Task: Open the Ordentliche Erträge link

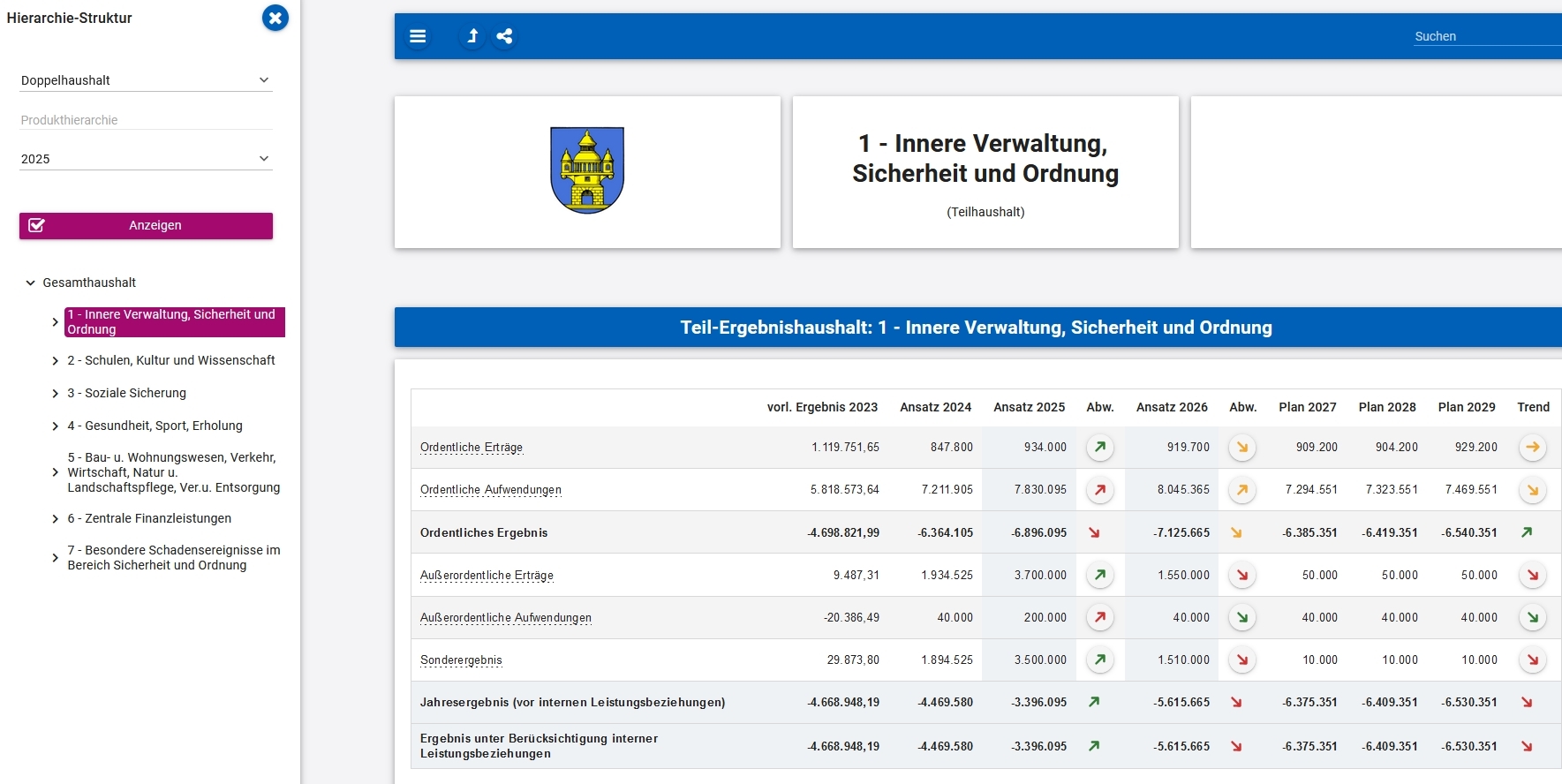Action: coord(472,448)
